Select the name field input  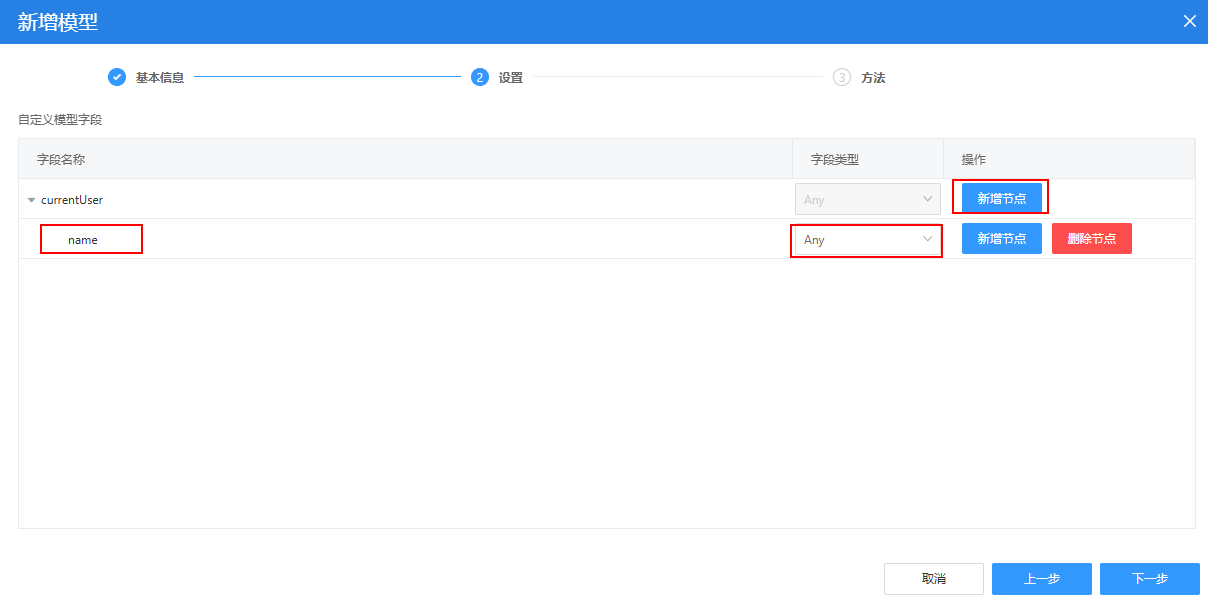[x=91, y=240]
